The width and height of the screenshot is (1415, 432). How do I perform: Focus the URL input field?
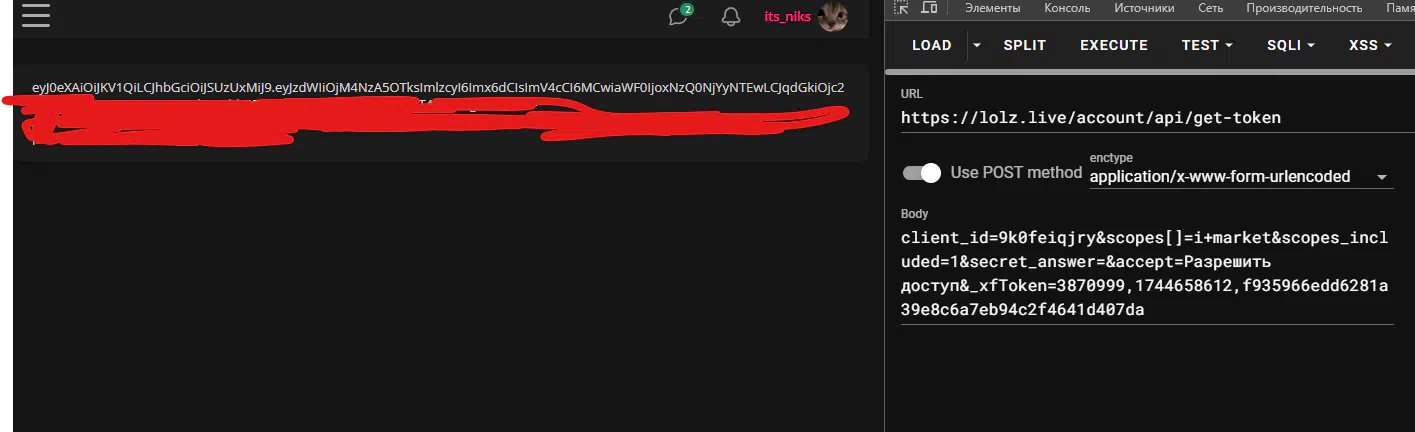coord(1147,118)
